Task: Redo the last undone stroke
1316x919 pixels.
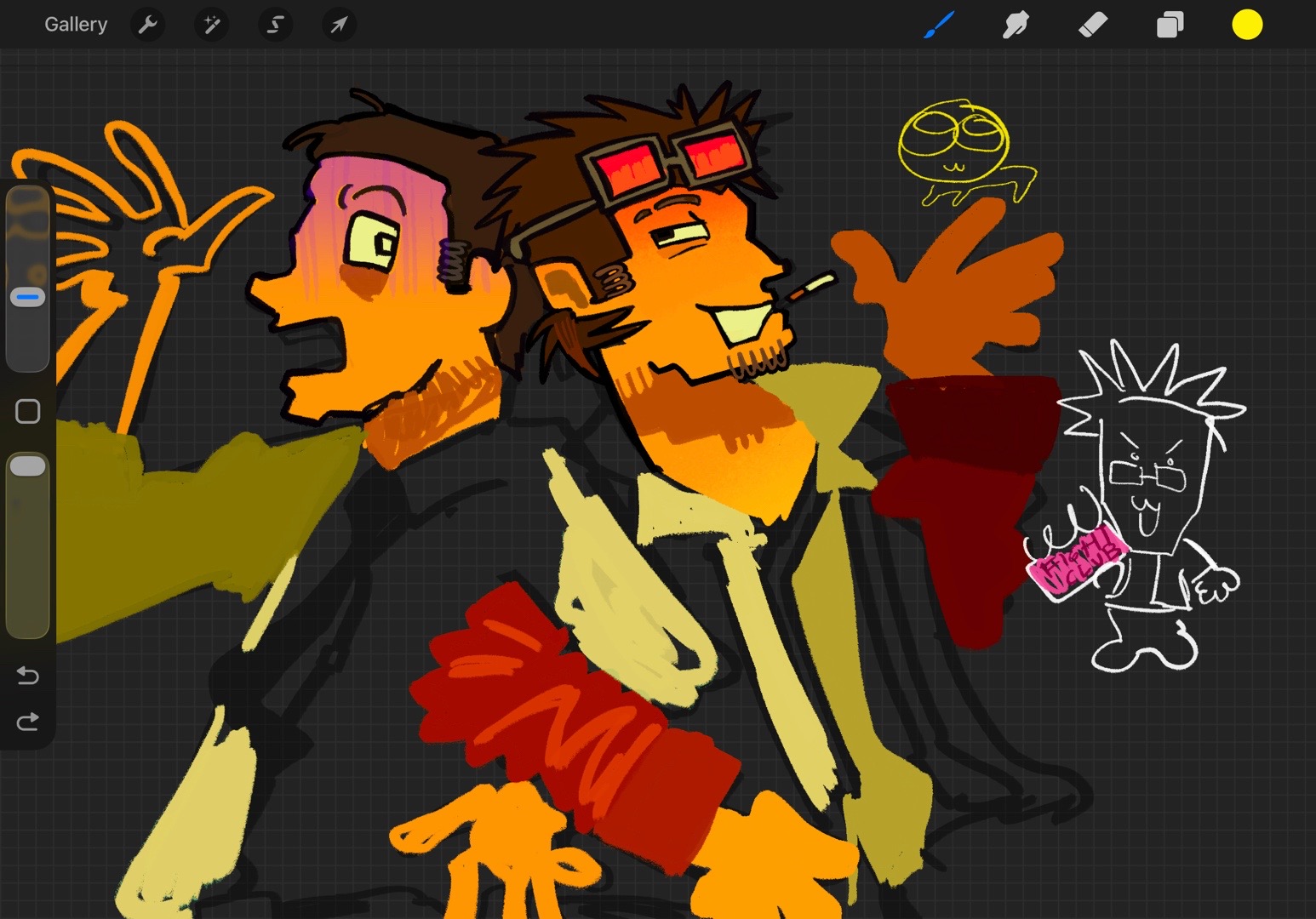Action: coord(28,722)
